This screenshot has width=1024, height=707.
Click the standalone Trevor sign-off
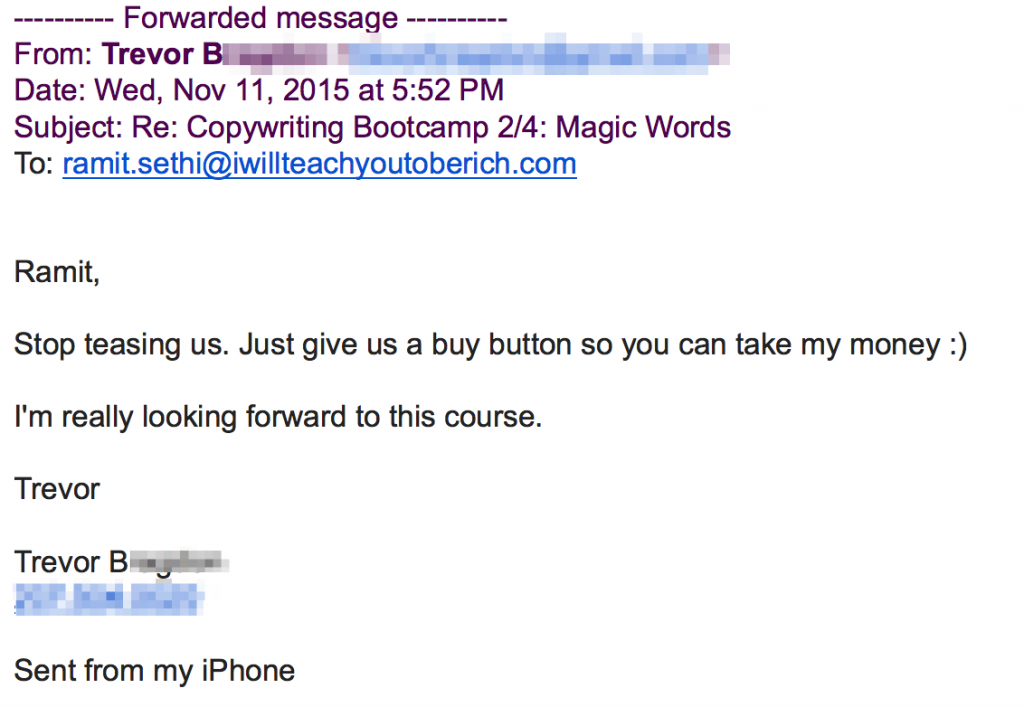(57, 490)
